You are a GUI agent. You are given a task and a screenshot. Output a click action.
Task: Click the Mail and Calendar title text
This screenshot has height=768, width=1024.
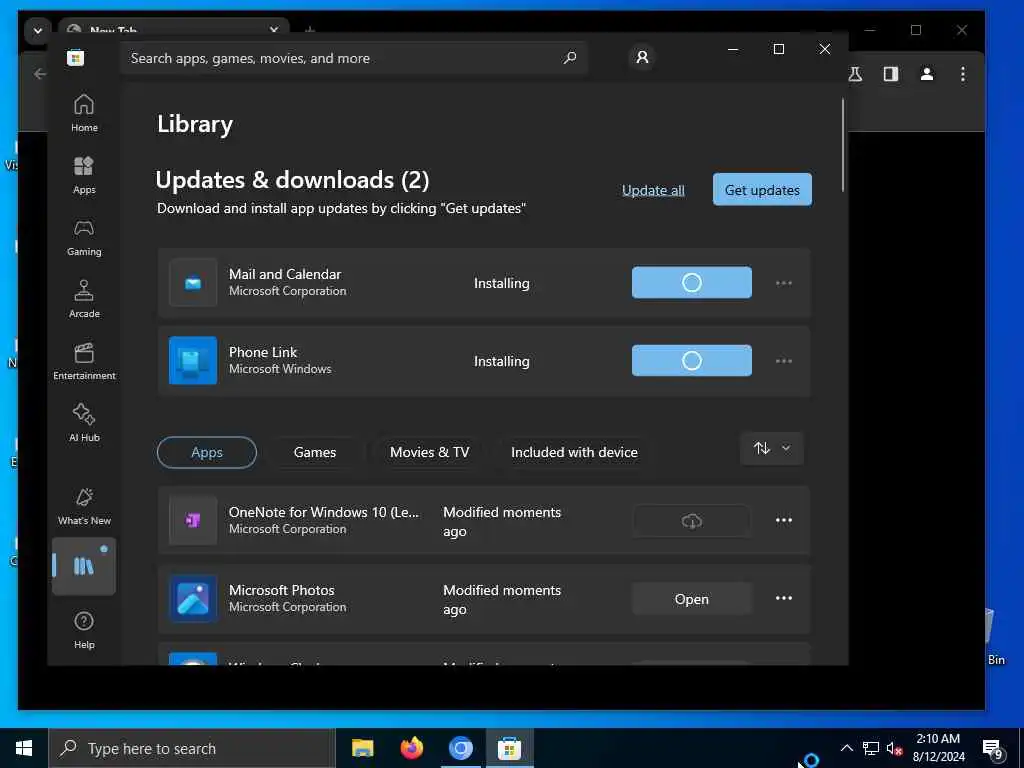(x=285, y=274)
